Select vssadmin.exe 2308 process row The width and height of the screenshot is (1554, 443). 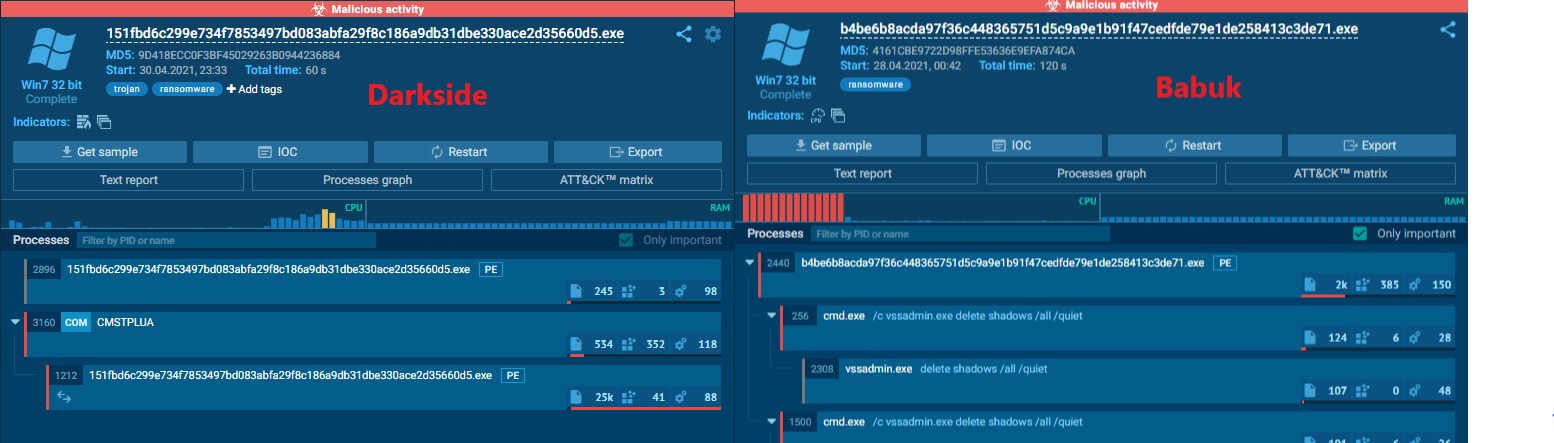(x=1128, y=380)
